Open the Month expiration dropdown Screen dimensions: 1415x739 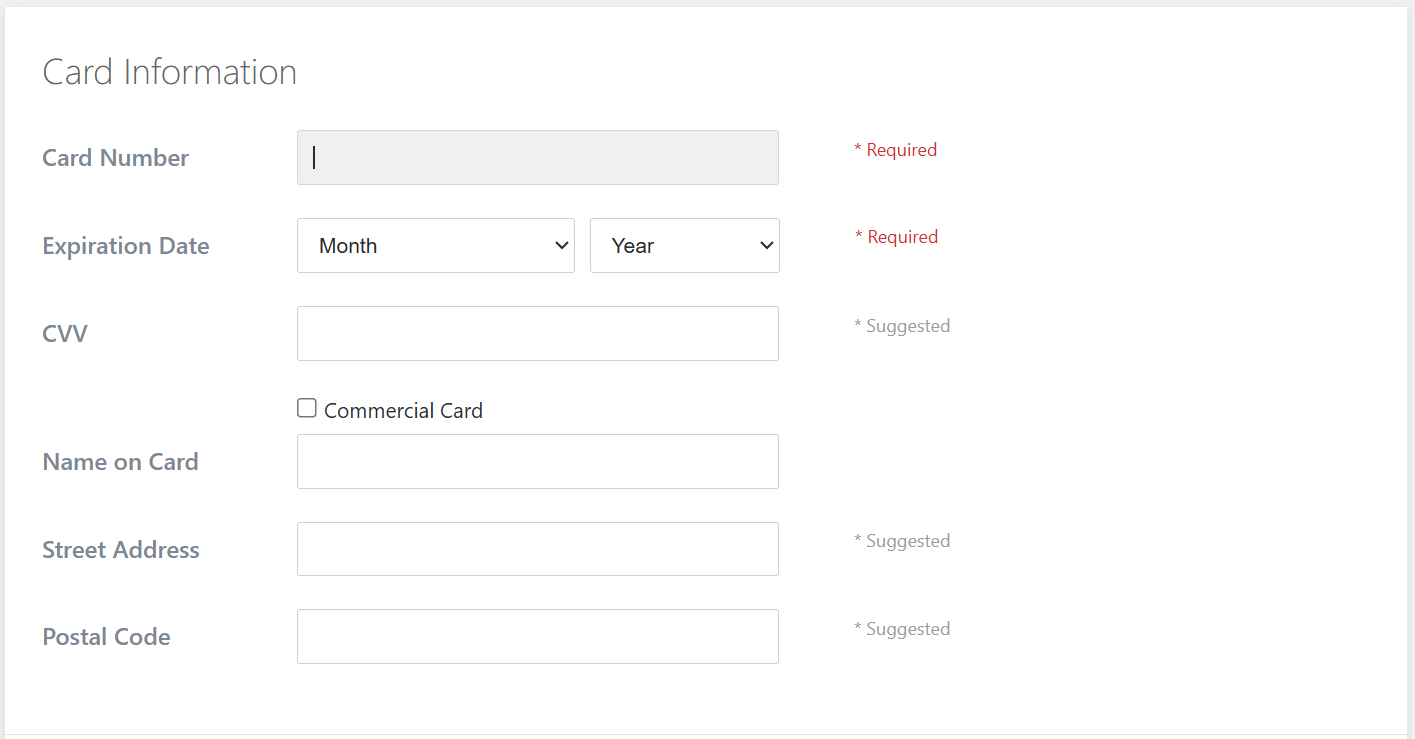pyautogui.click(x=435, y=246)
